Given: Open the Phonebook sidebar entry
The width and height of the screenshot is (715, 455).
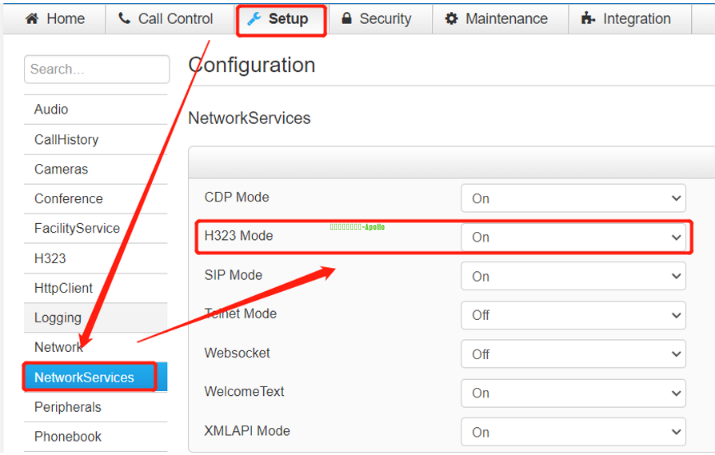Looking at the screenshot, I should pos(68,436).
